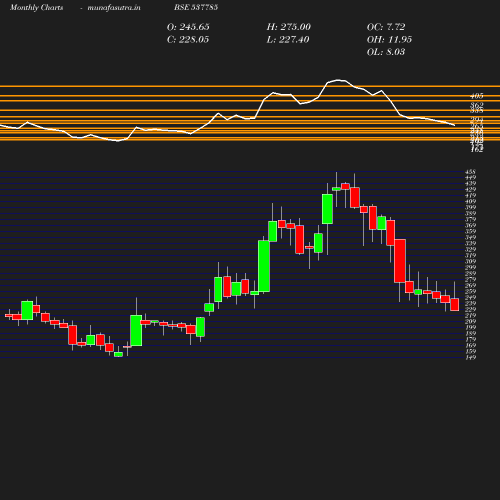Click the '229' price axis label
This screenshot has width=500, height=500.
(470, 310)
